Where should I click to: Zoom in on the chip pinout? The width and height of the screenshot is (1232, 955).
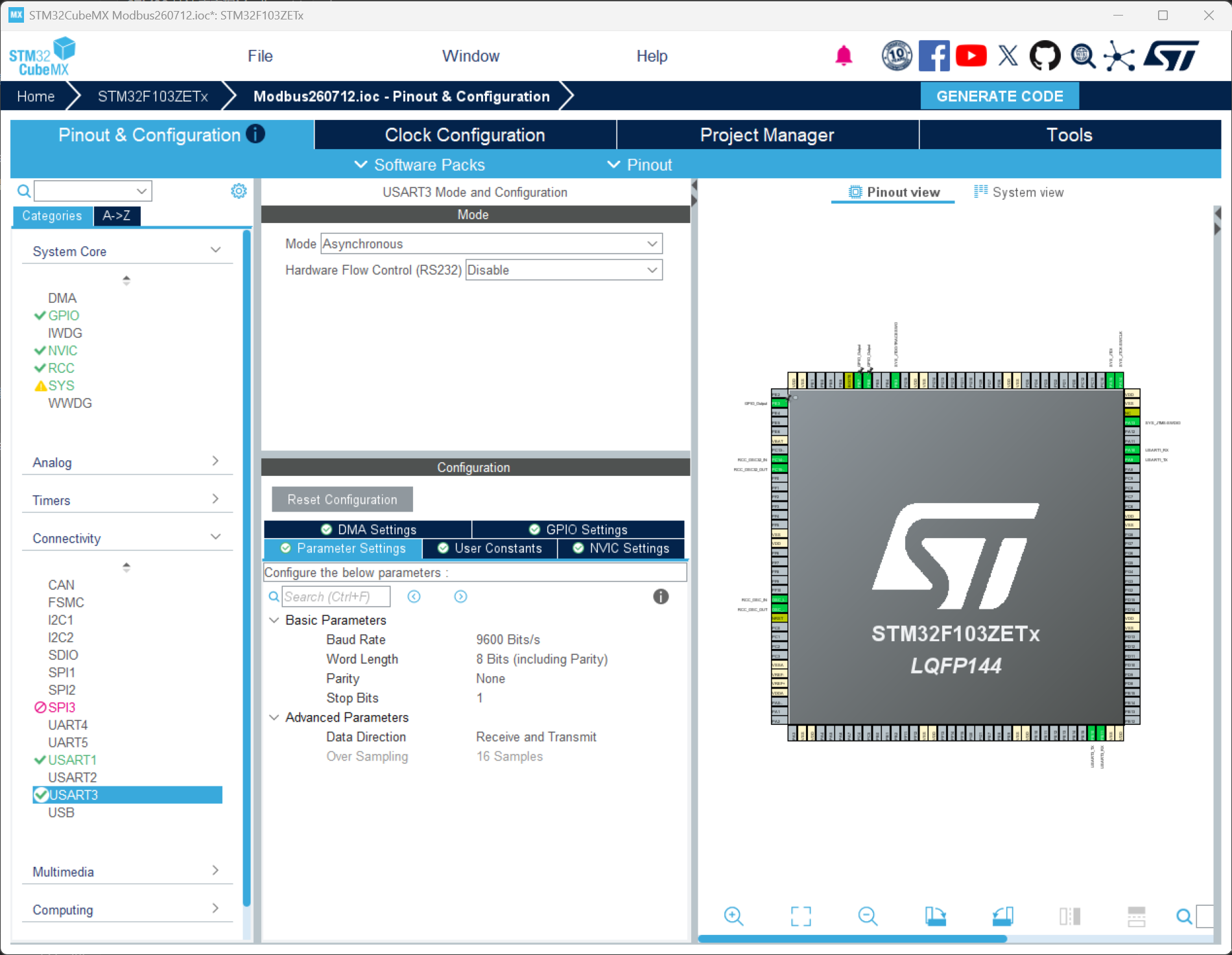(733, 916)
